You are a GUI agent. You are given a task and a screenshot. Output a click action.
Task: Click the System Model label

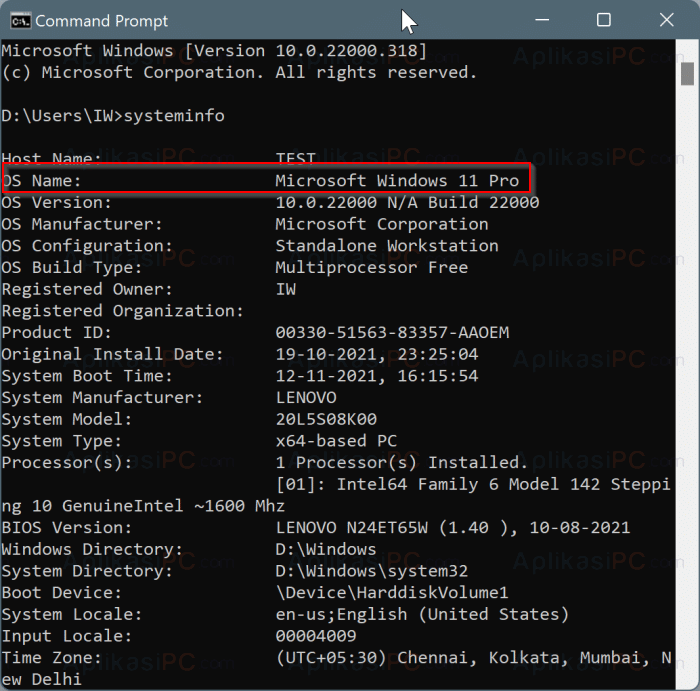67,420
